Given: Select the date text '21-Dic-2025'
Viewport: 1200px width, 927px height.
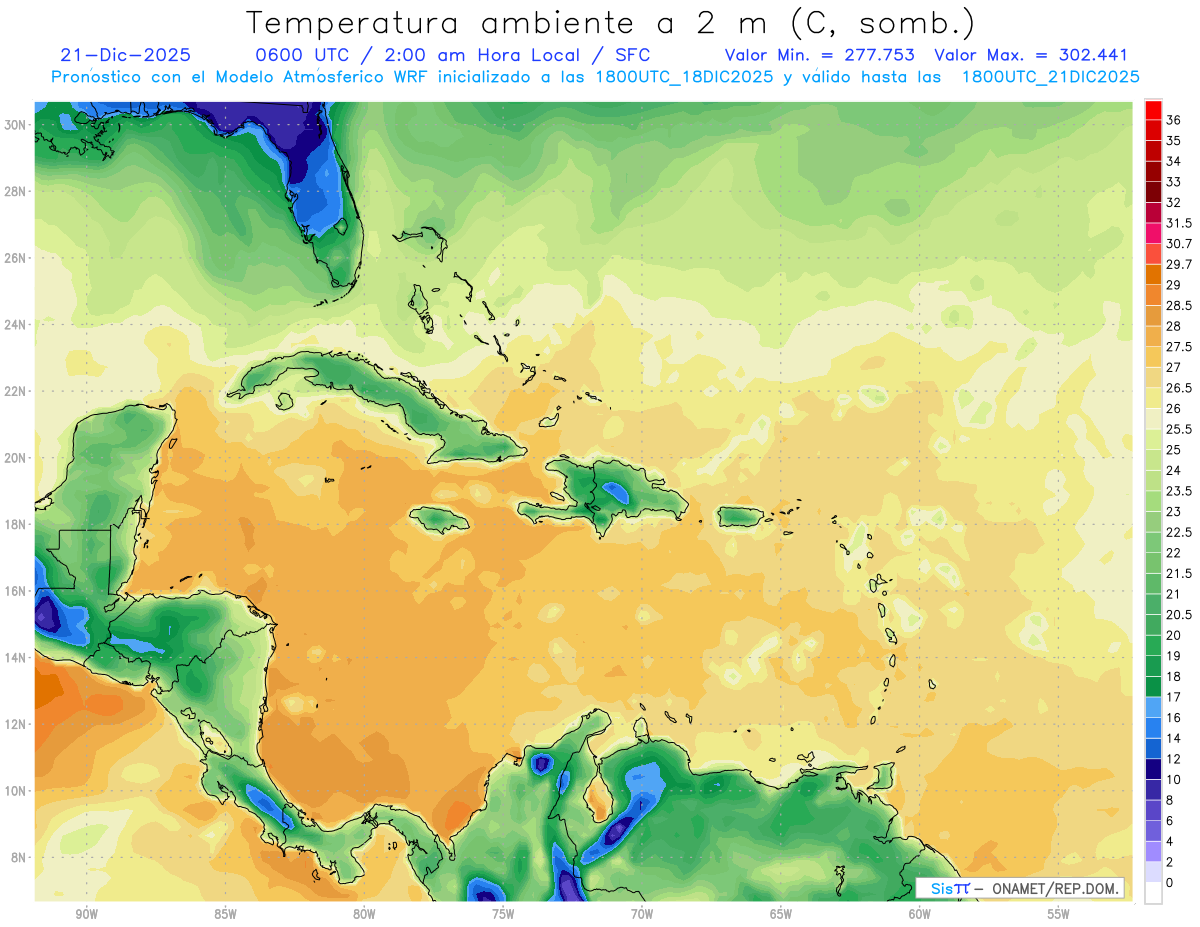Looking at the screenshot, I should tap(125, 55).
